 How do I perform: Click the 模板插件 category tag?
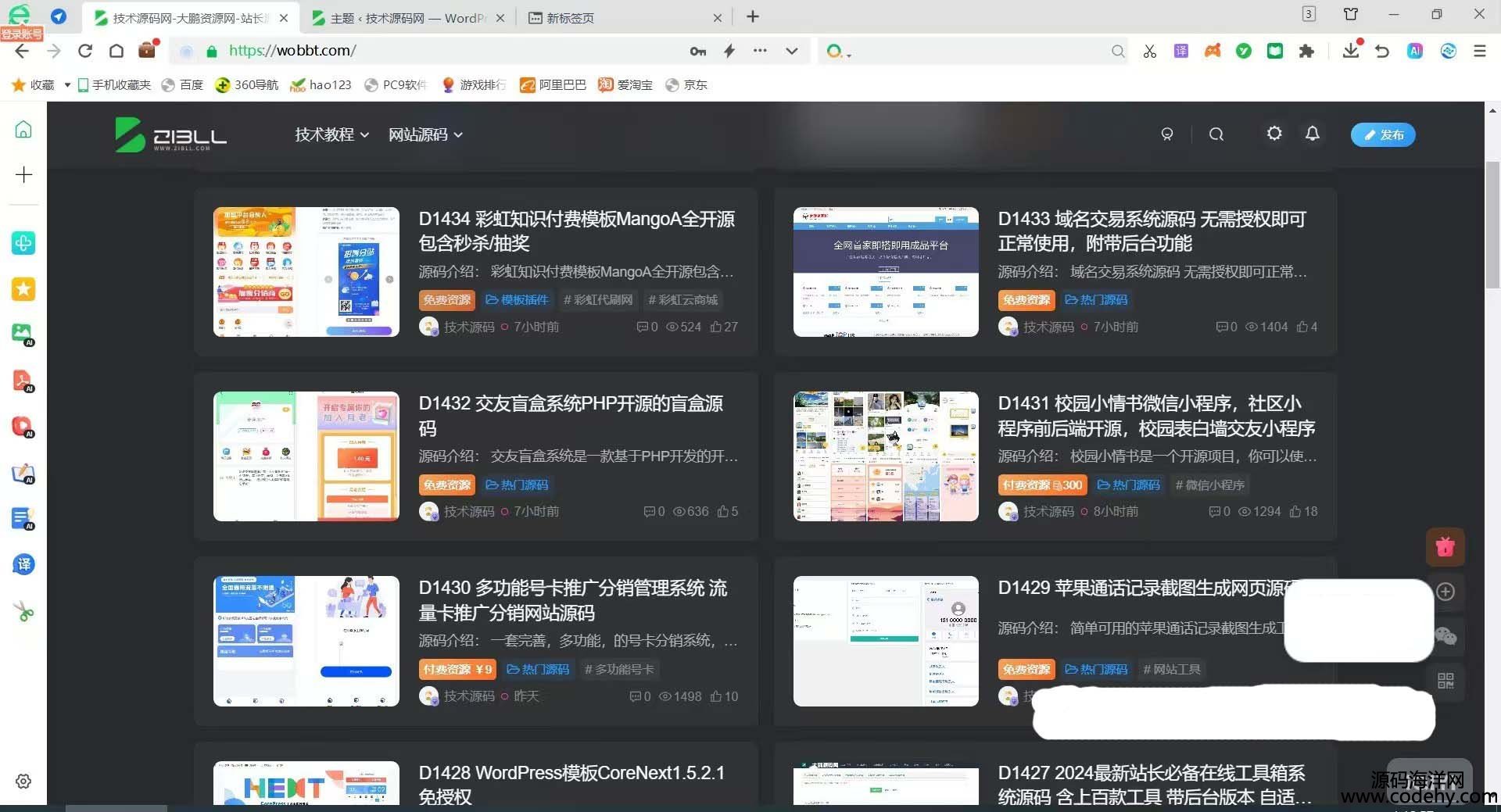click(x=517, y=299)
